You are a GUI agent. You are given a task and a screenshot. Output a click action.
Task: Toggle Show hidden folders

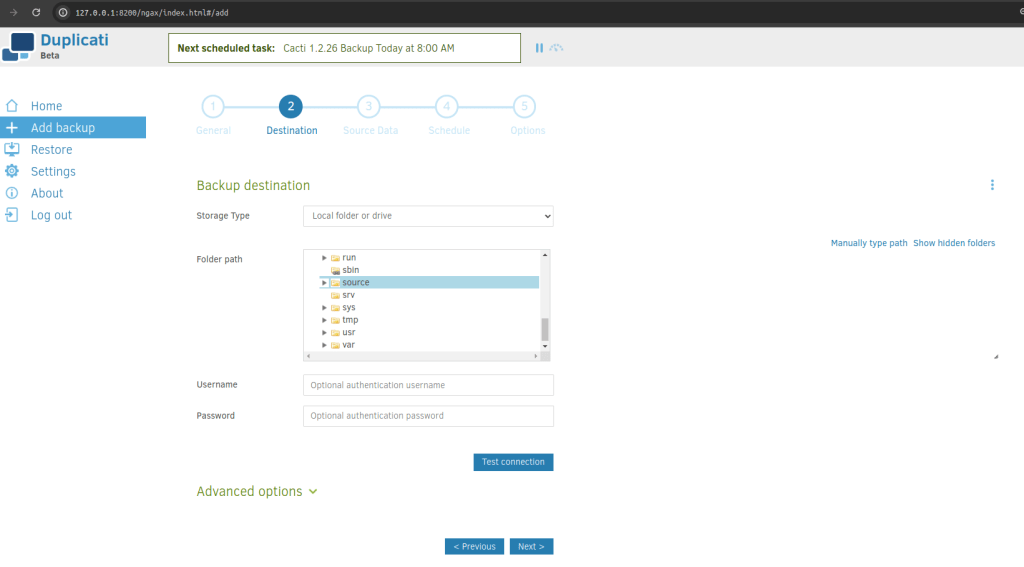click(954, 243)
